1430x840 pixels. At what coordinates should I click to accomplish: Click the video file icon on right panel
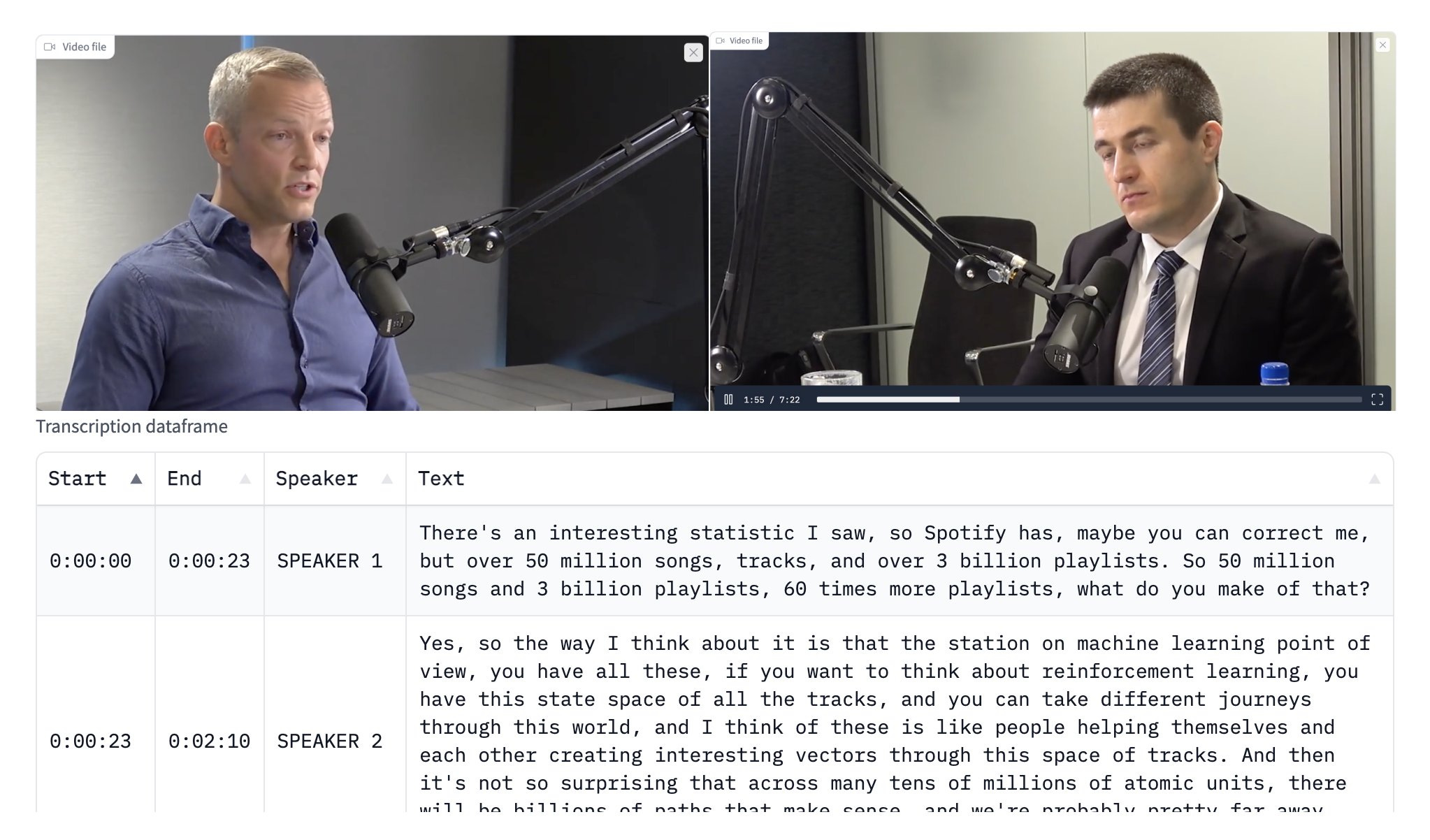[720, 41]
